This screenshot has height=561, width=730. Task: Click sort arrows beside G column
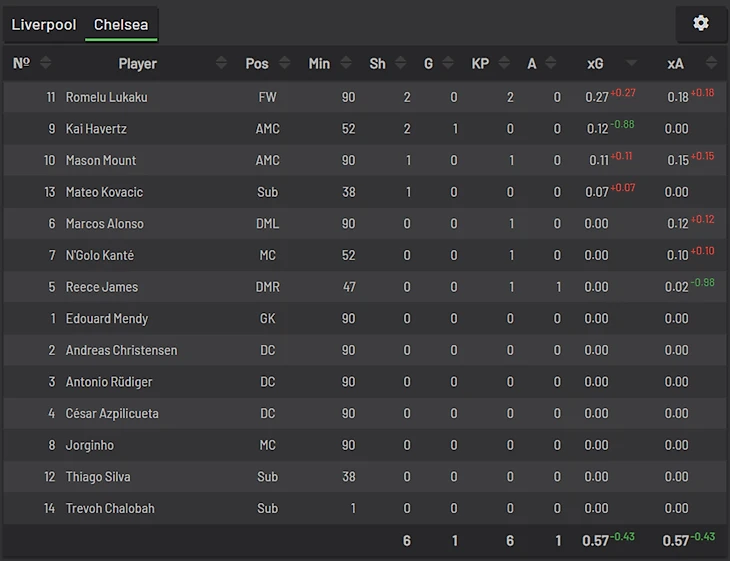pos(453,63)
